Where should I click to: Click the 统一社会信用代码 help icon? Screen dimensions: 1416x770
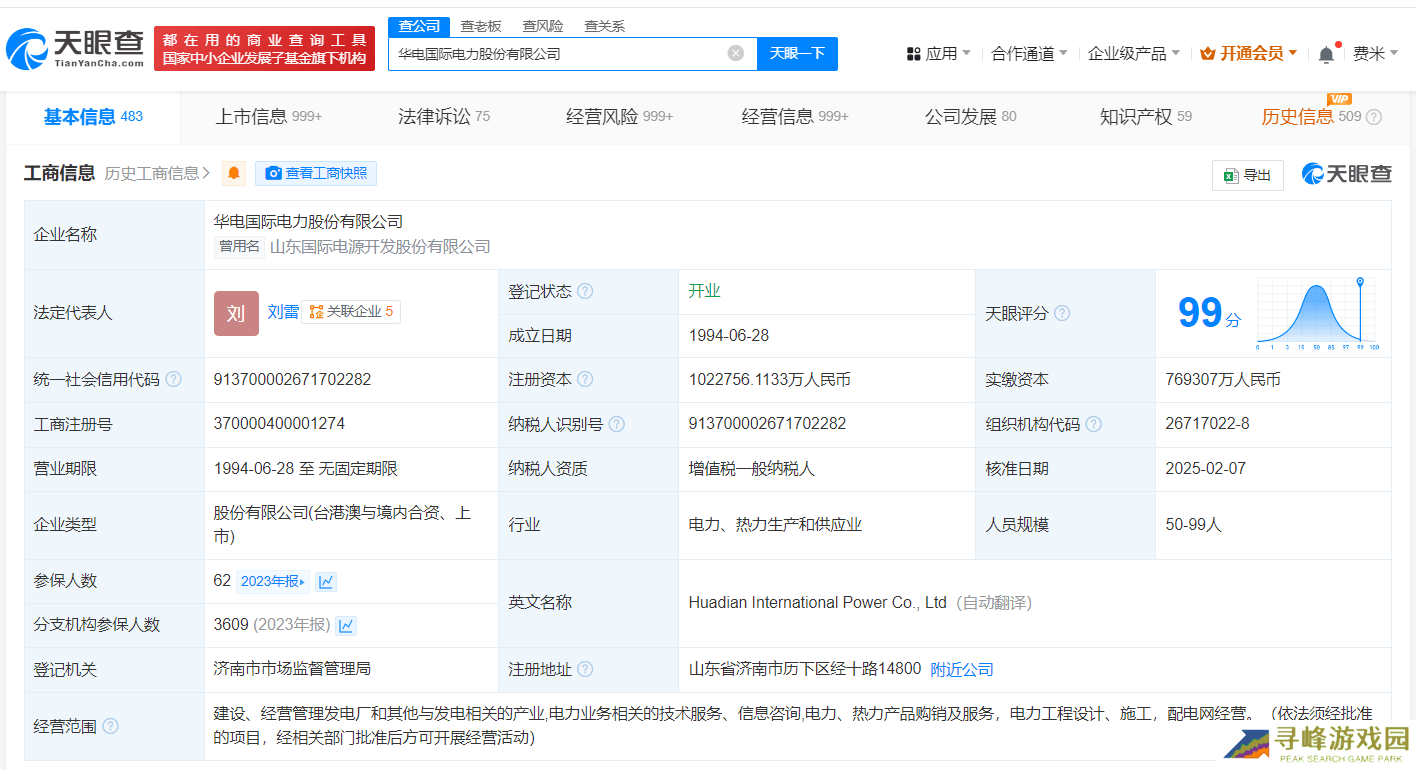coord(174,379)
